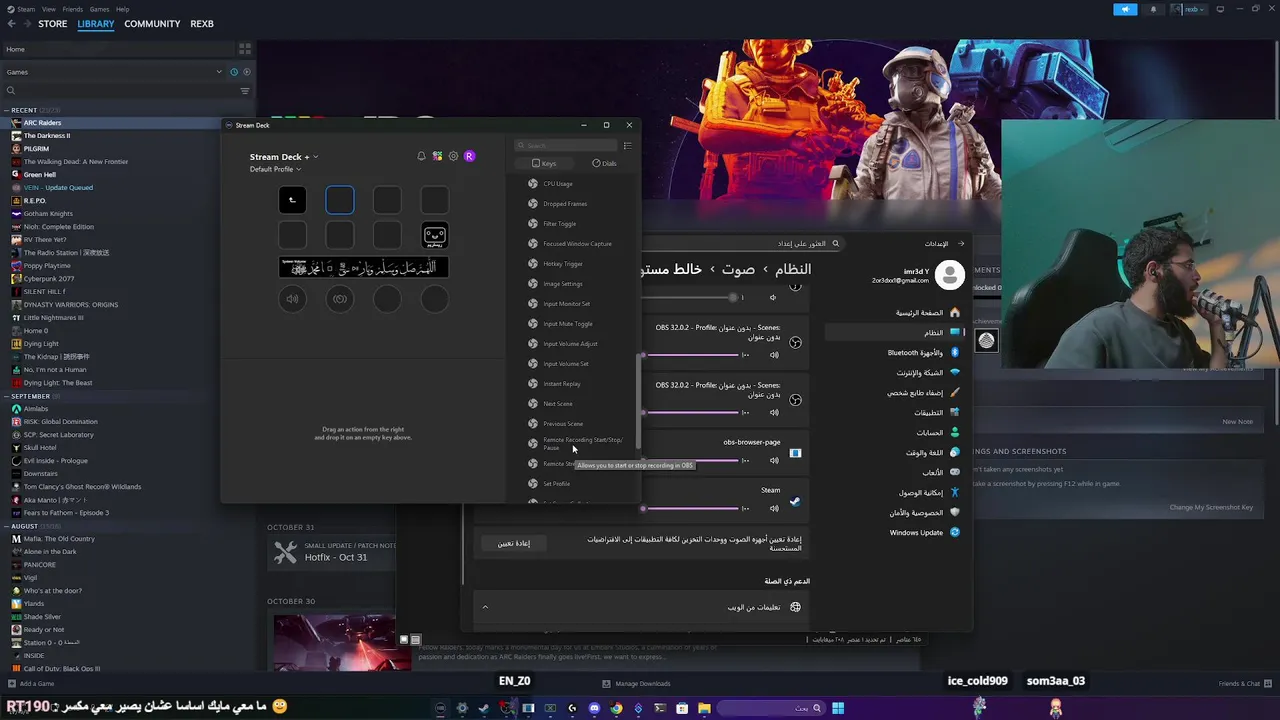
Task: Mute Steam app volume speaker in mixer
Action: click(x=774, y=508)
